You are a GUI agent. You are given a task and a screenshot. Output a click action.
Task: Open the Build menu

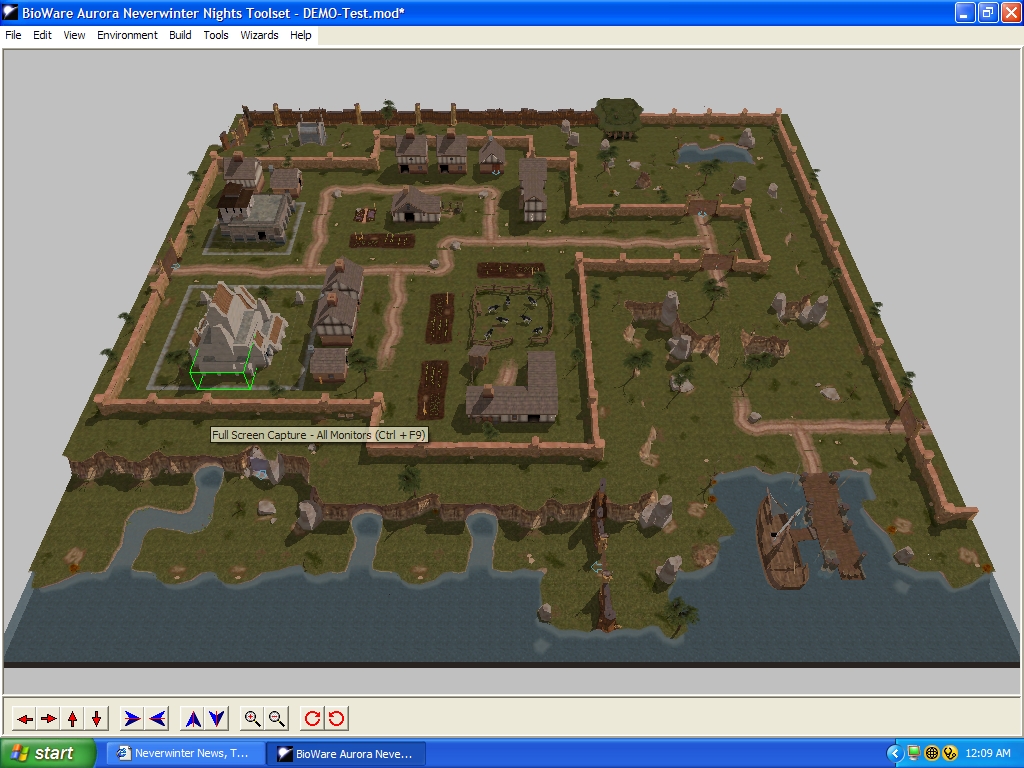pos(180,35)
